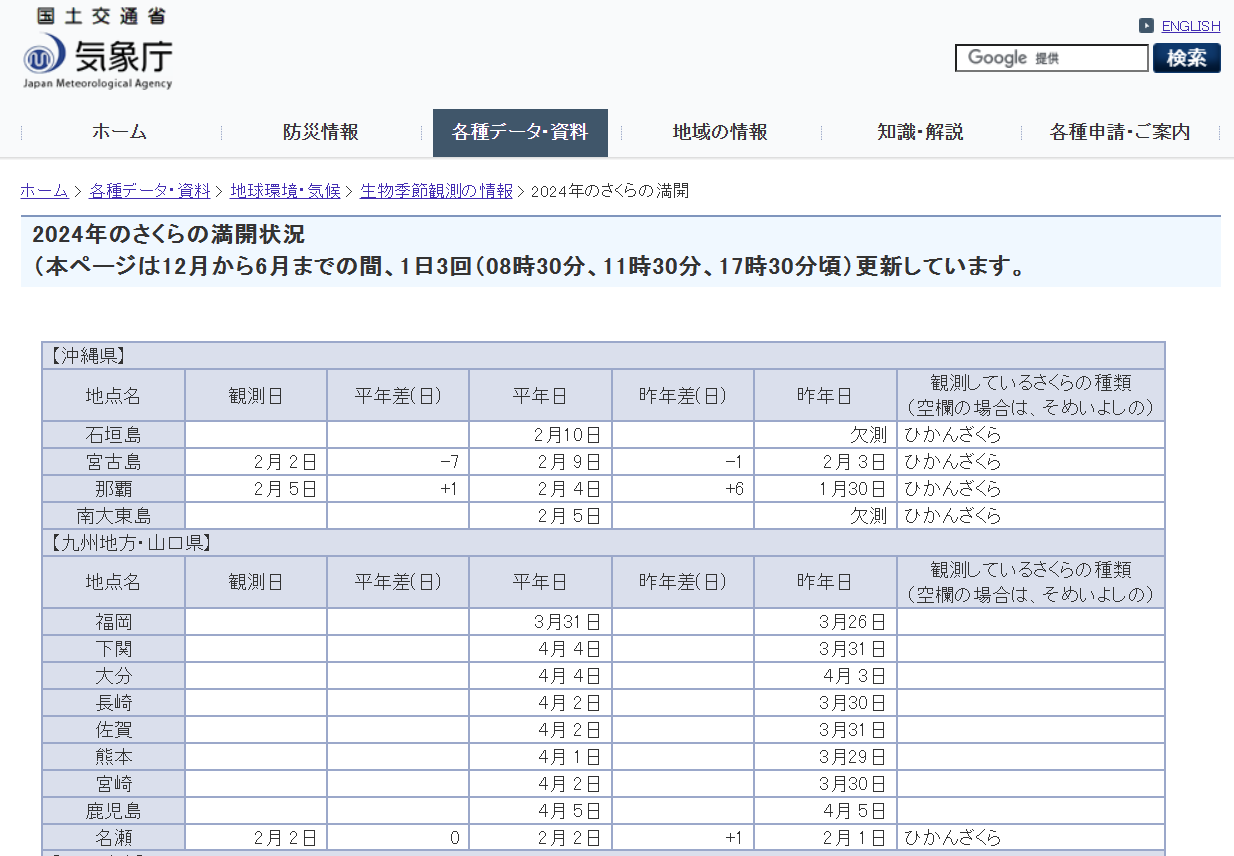Open the 地域の情報 navigation tab

point(720,132)
